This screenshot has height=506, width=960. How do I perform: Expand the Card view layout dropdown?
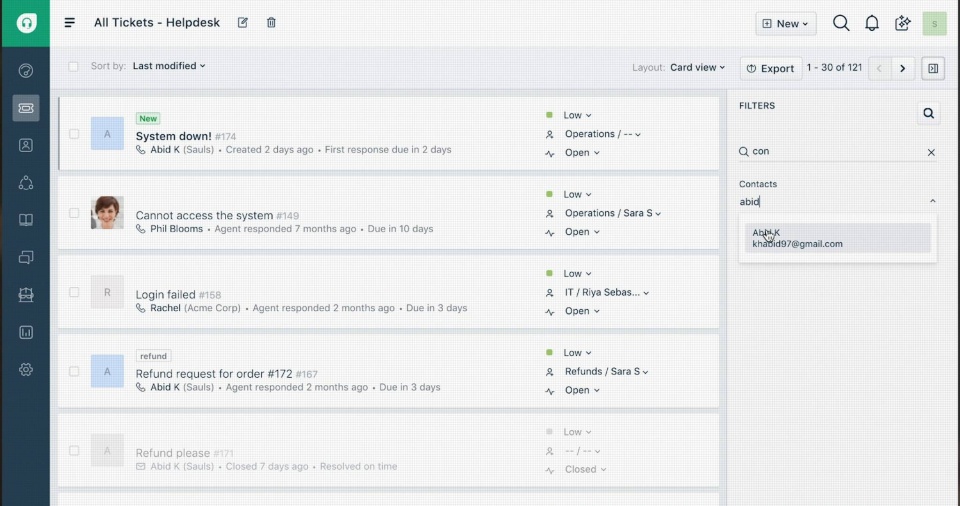coord(697,68)
